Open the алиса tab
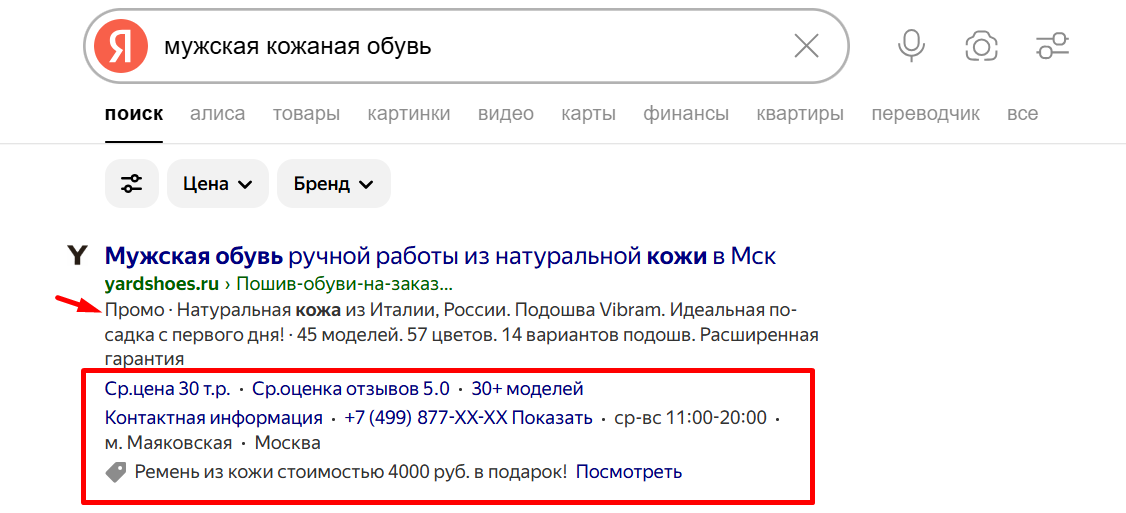Viewport: 1126px width, 513px height. (217, 113)
